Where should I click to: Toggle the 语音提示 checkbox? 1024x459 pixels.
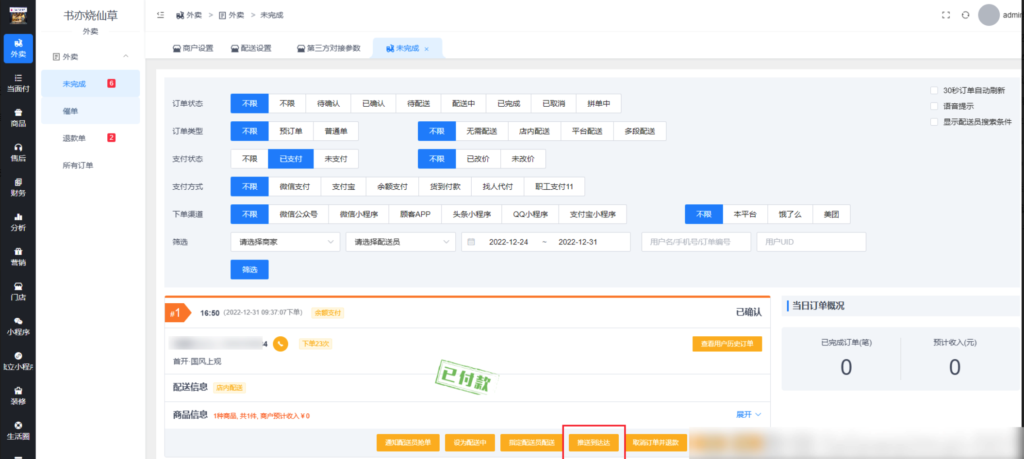coord(933,105)
